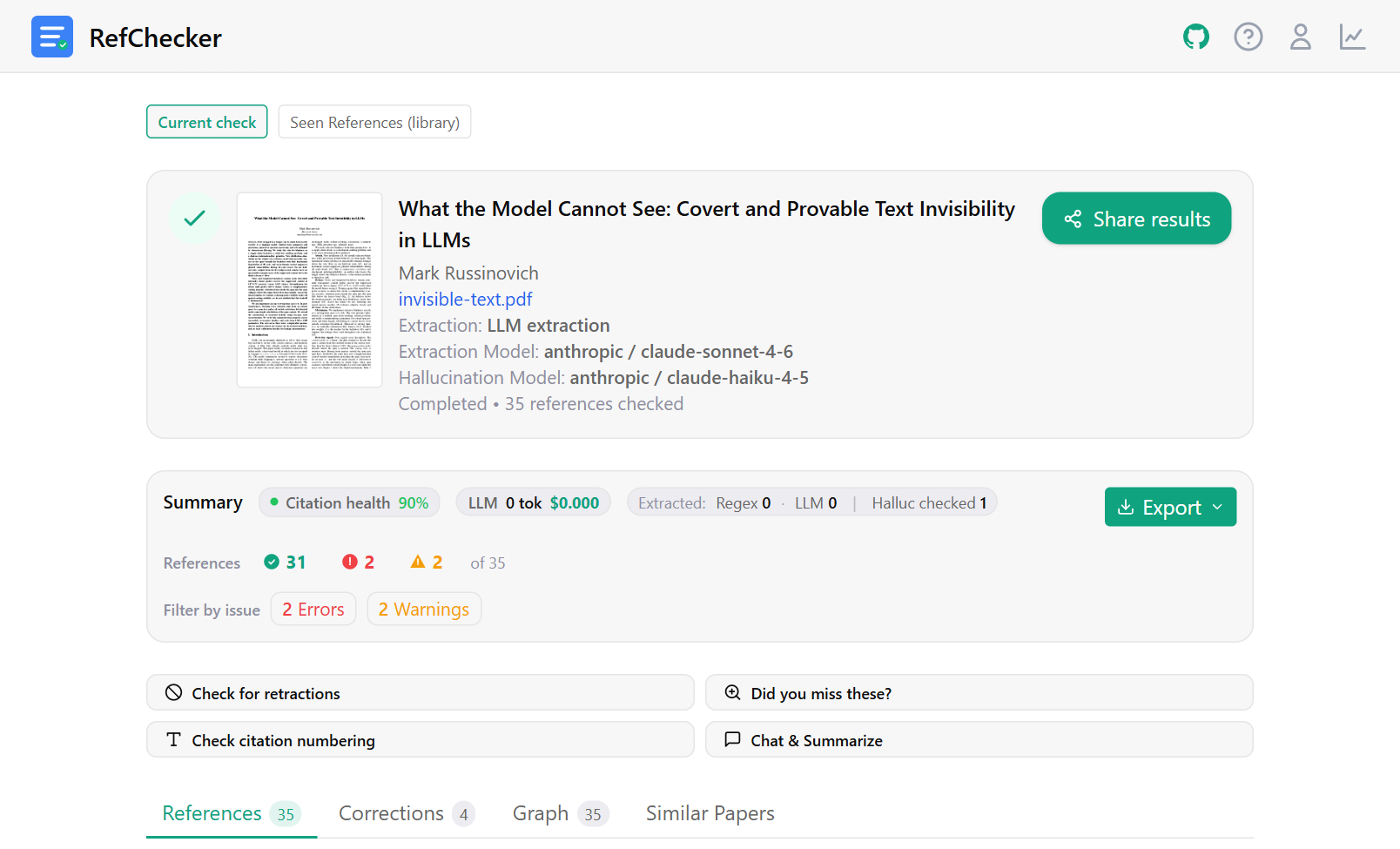1400x849 pixels.
Task: Click the paper title "What the Model Cannot See"
Action: [x=707, y=225]
